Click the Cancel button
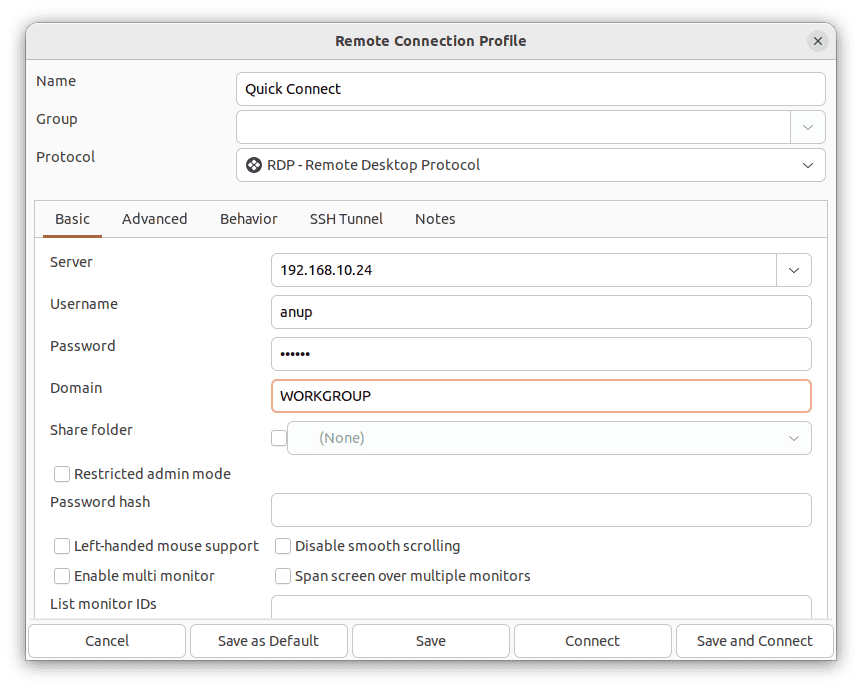 [107, 641]
